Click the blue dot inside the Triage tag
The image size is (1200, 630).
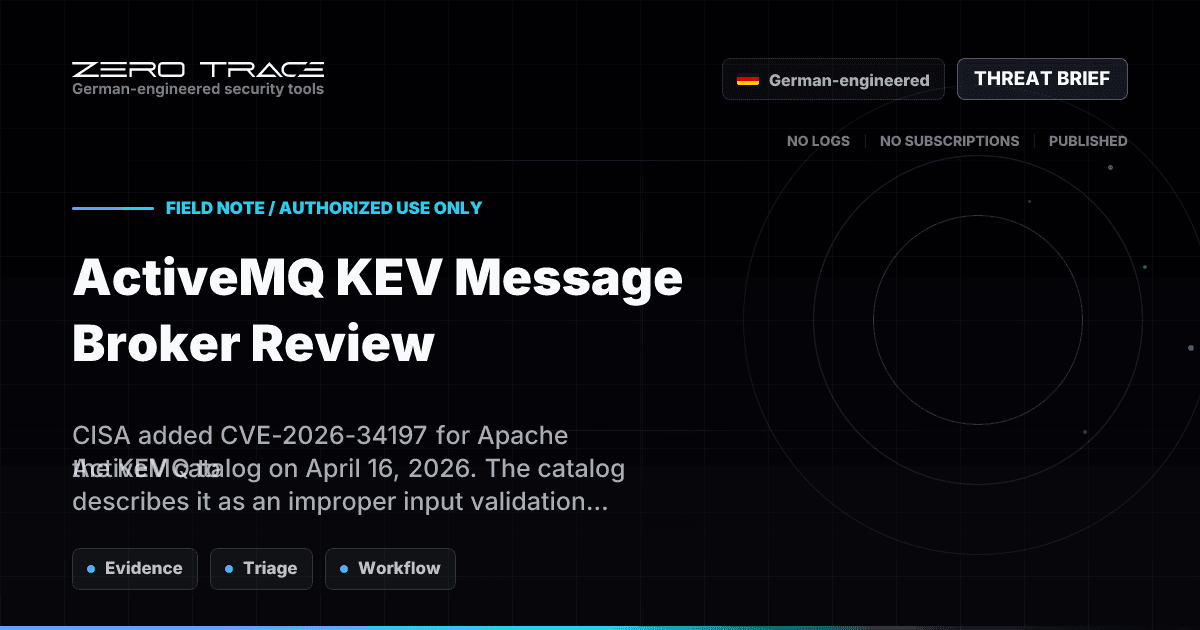click(231, 568)
